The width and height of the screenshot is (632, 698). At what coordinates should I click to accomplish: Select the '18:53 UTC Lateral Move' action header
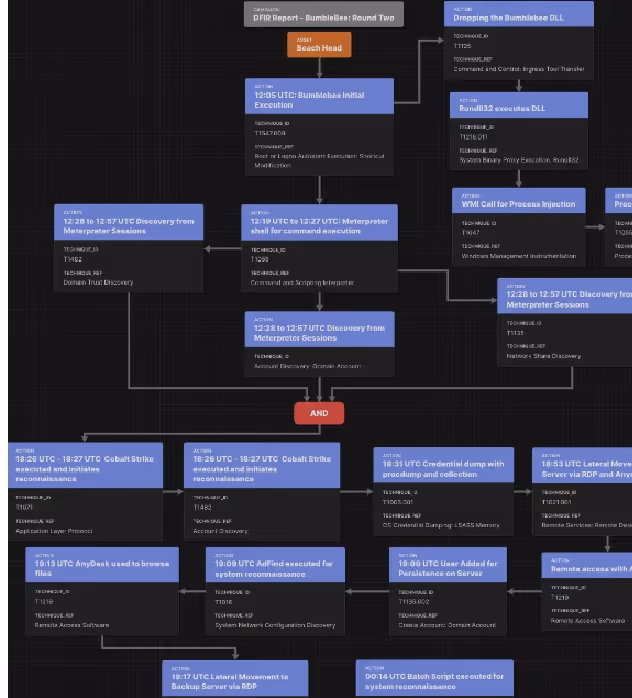[582, 466]
